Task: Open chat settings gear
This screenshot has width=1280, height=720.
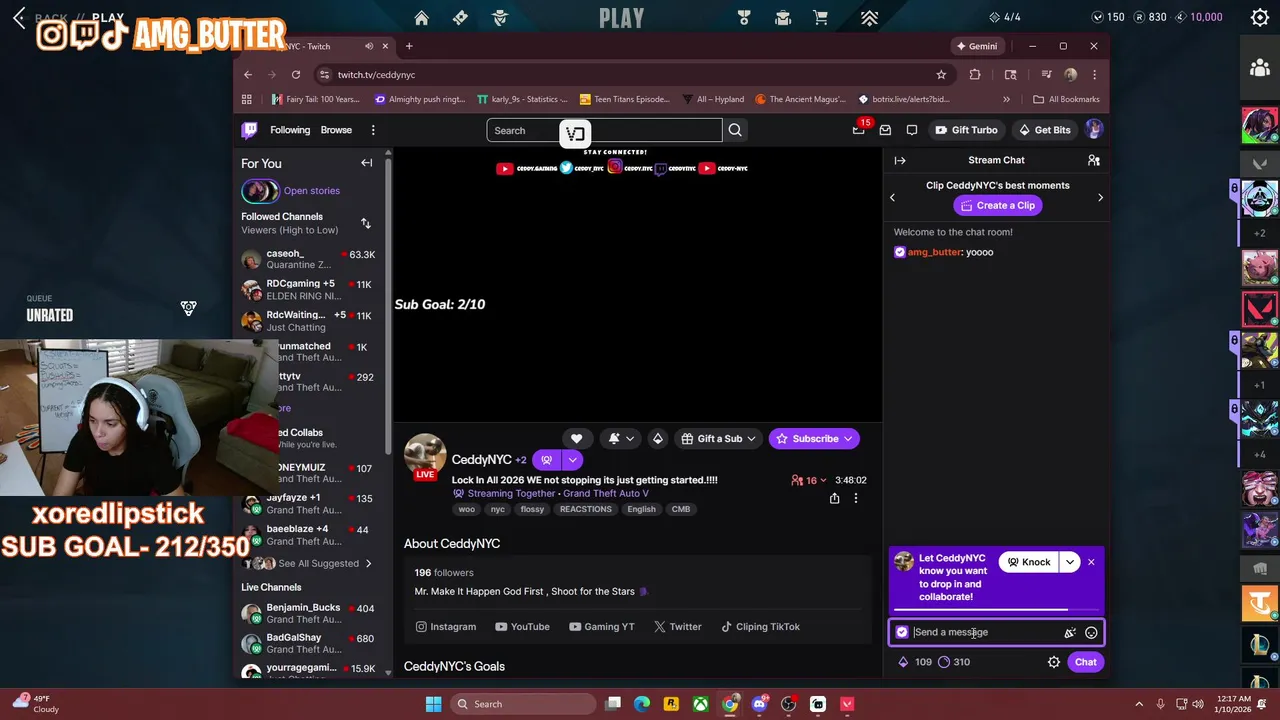Action: [1053, 662]
